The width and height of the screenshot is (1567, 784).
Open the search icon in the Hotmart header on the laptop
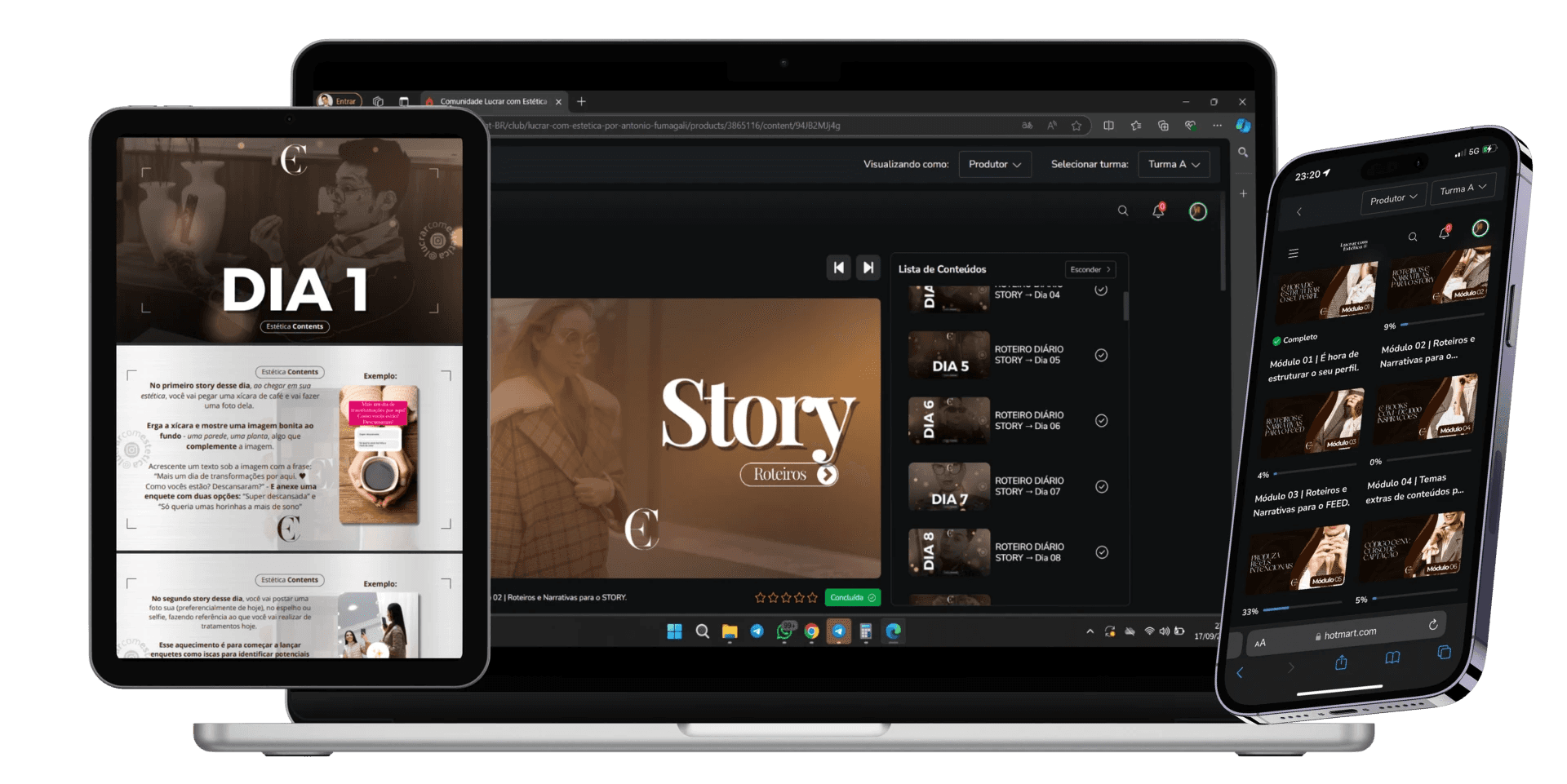[1123, 211]
